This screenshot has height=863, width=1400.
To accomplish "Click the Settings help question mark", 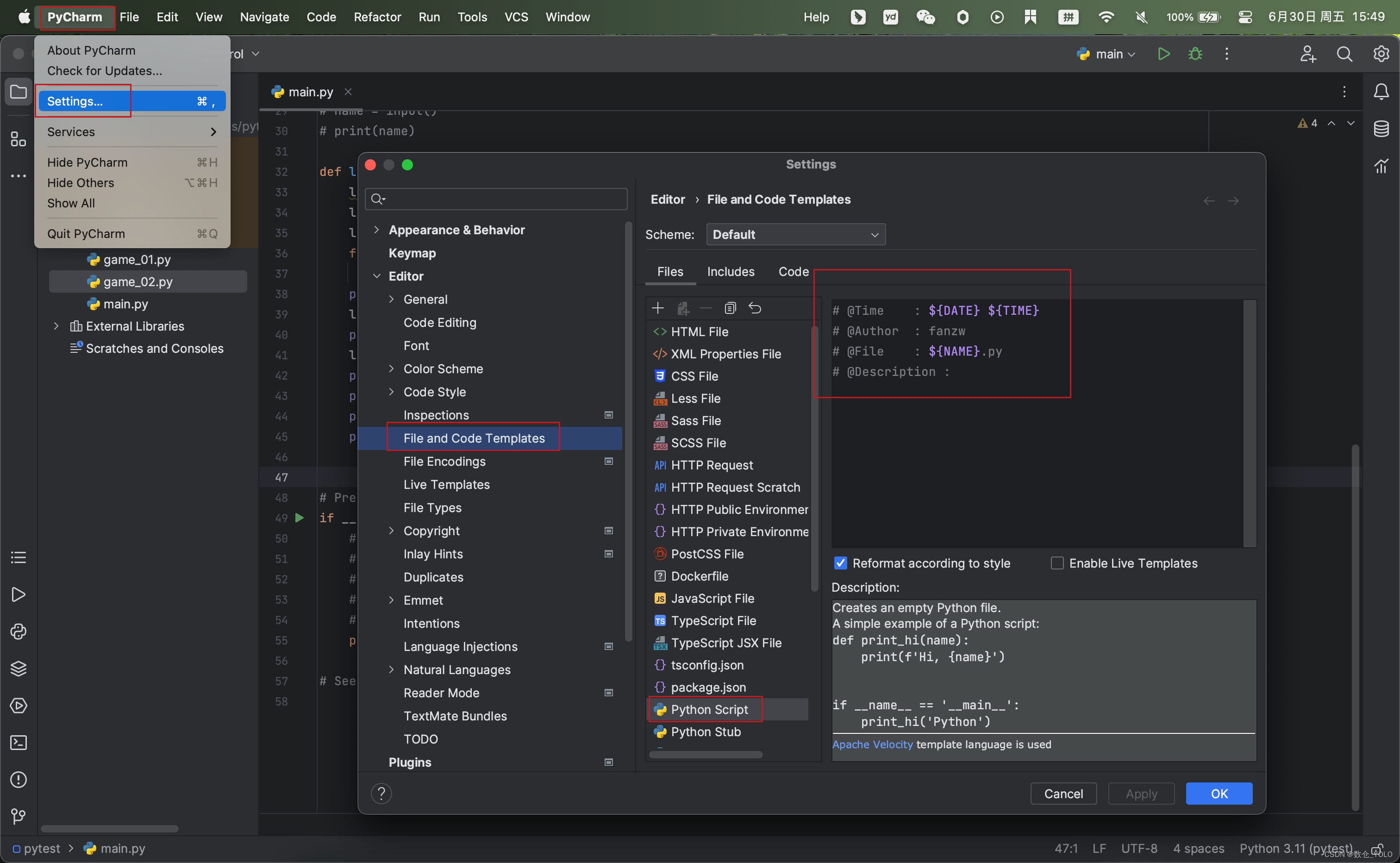I will coord(381,793).
